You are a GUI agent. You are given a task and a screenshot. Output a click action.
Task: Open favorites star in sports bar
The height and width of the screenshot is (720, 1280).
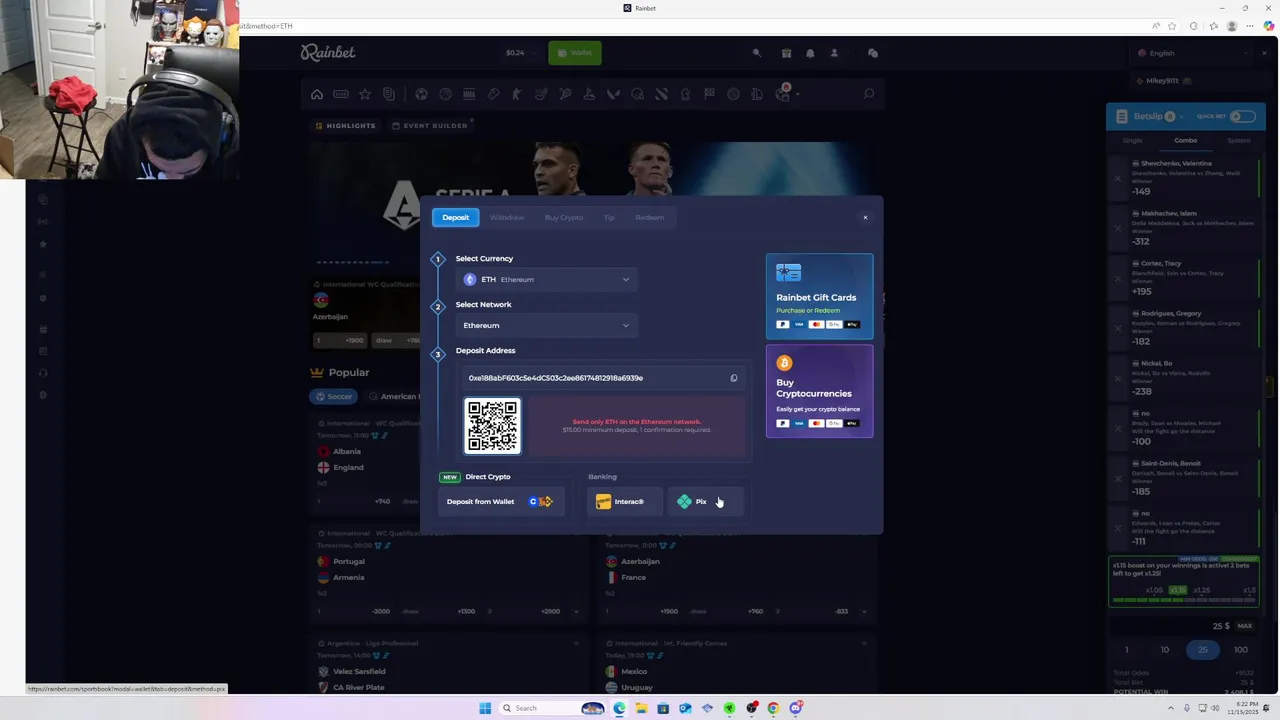click(365, 94)
